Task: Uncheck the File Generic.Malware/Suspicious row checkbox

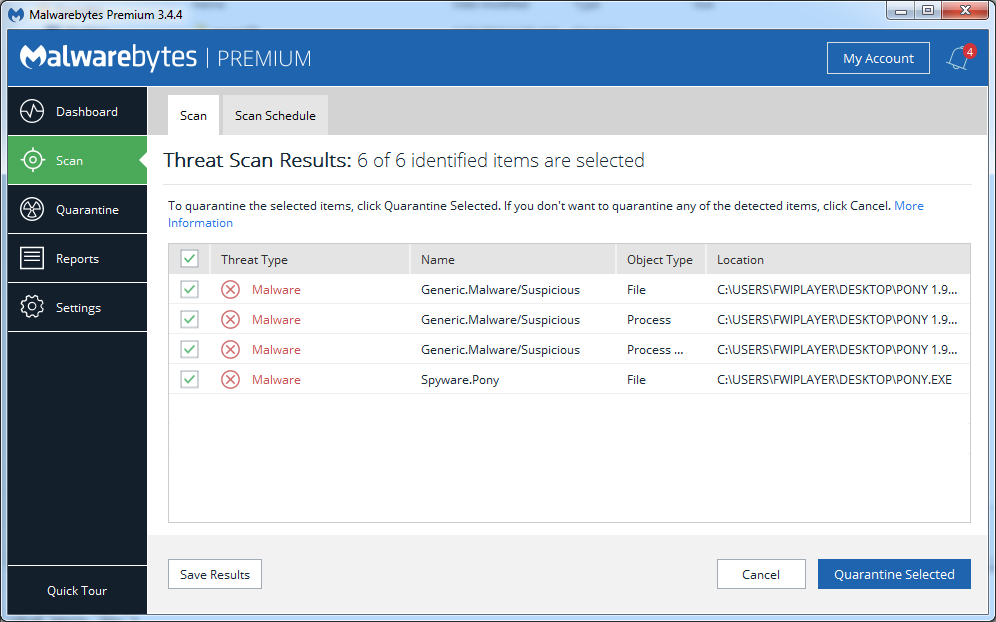Action: (x=189, y=289)
